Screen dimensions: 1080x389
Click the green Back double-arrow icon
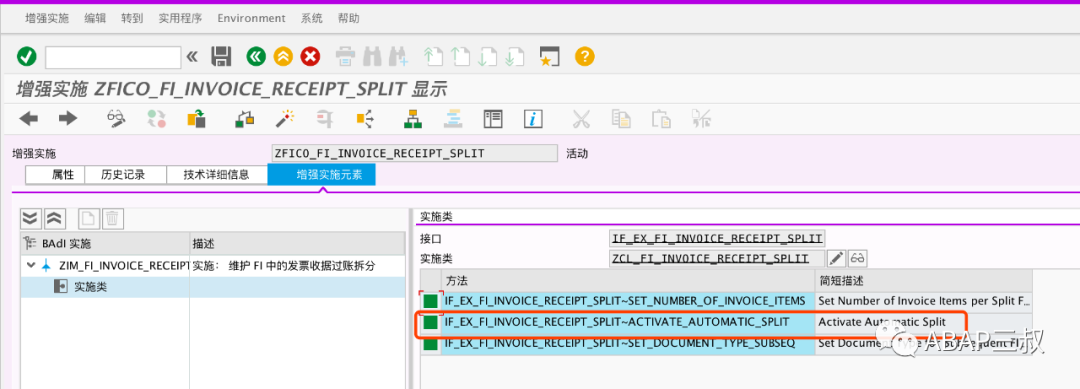[256, 56]
